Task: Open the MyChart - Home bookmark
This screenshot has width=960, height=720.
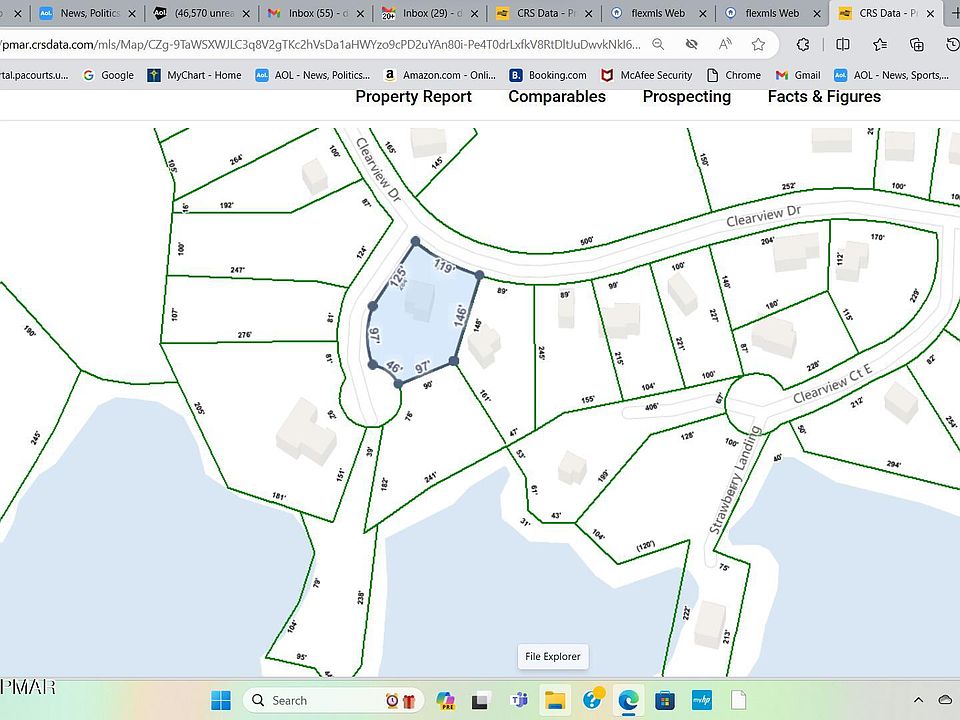Action: point(195,75)
